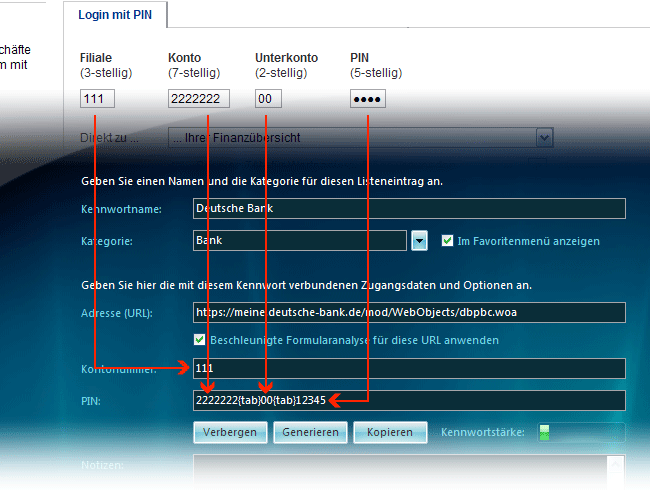Click the PIN field with tab sequence
The image size is (650, 500).
point(408,401)
